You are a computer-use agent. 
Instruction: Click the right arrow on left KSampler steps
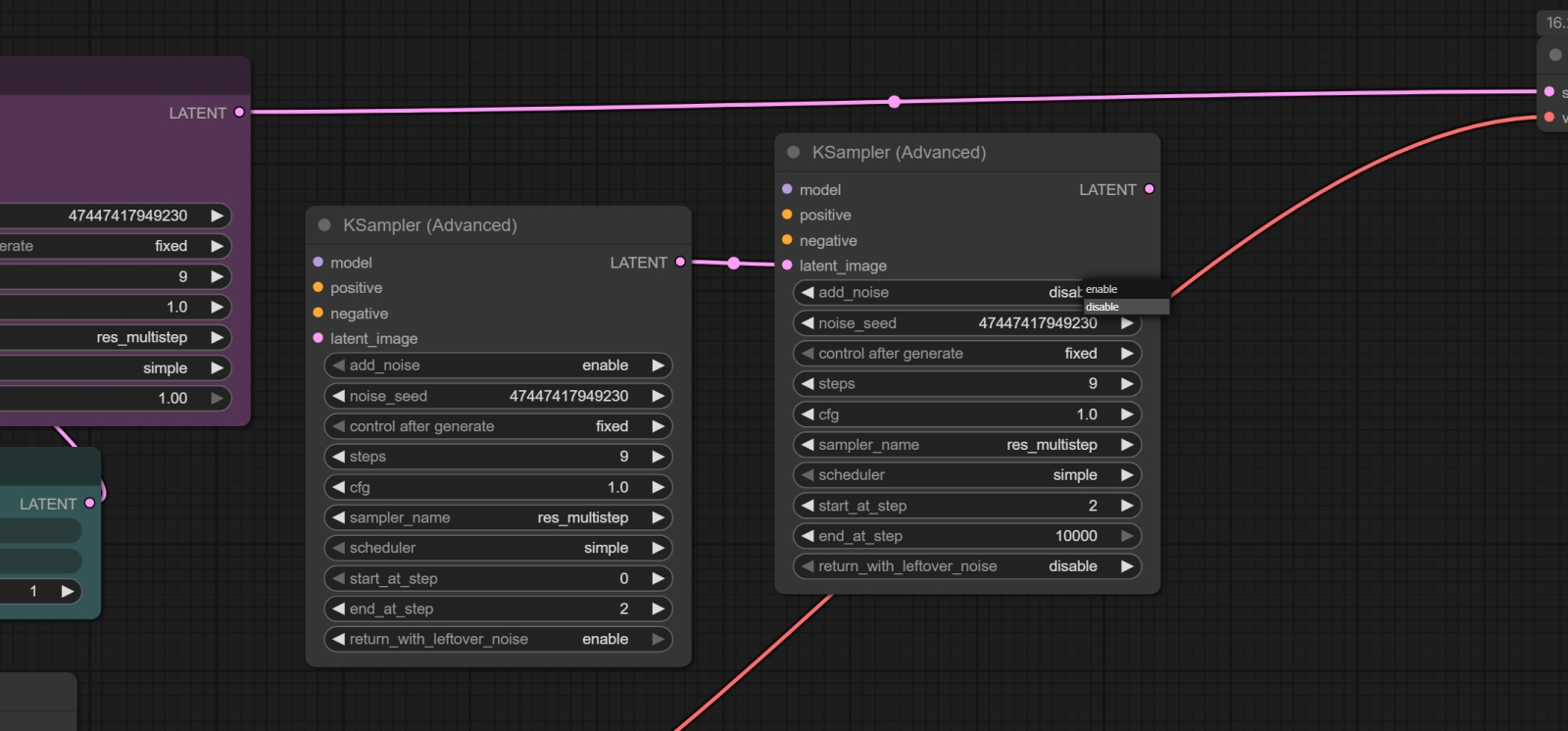(x=658, y=457)
